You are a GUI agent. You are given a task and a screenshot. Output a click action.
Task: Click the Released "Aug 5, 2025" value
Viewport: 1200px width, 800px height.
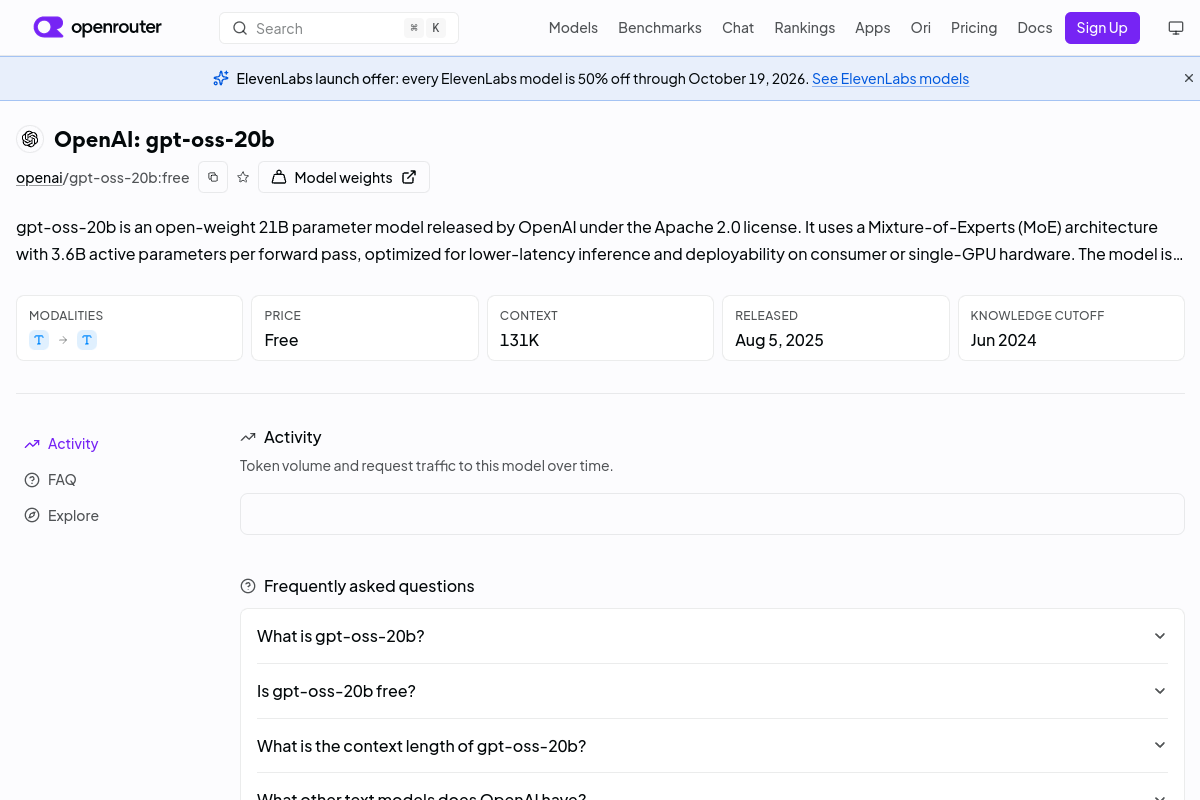779,340
